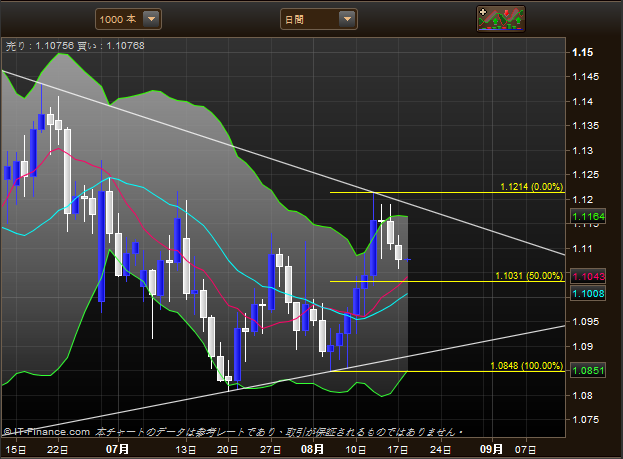Screen dimensions: 623x459
Task: Click the 売り : 1.10756 sell rate text
Action: pyautogui.click(x=40, y=46)
